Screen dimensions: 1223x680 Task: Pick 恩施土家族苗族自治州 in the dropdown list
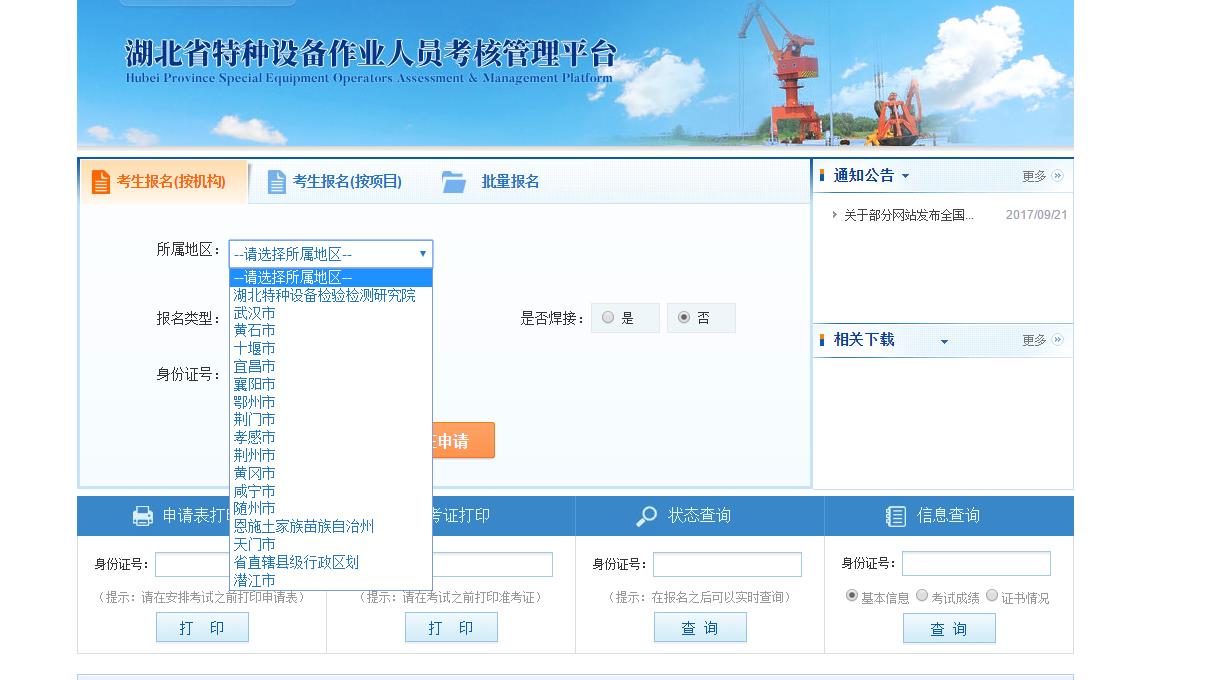click(304, 526)
